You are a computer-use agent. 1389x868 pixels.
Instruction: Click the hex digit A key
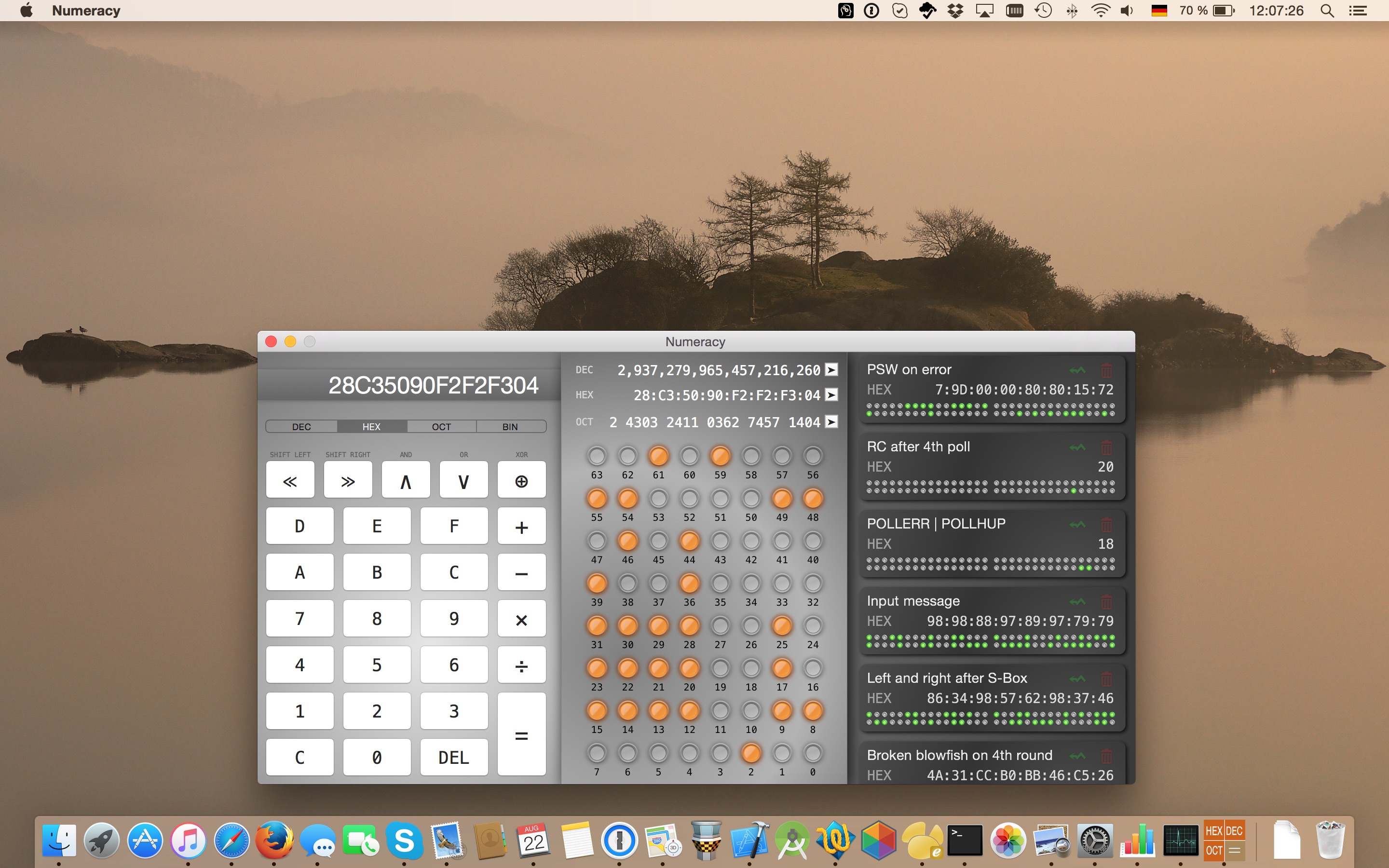(300, 572)
